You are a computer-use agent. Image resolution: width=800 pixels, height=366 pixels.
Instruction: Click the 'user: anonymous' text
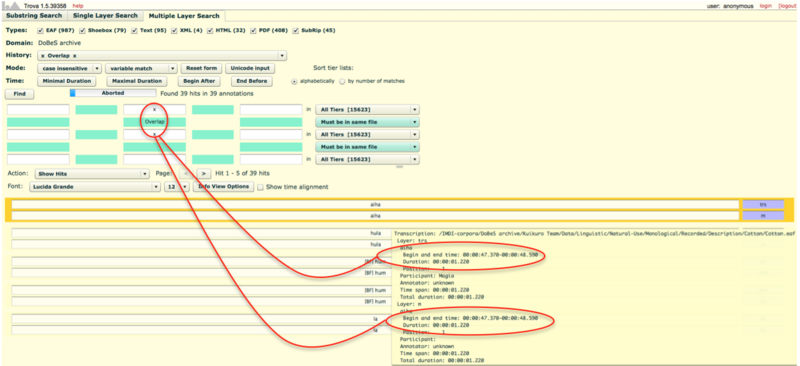click(730, 6)
